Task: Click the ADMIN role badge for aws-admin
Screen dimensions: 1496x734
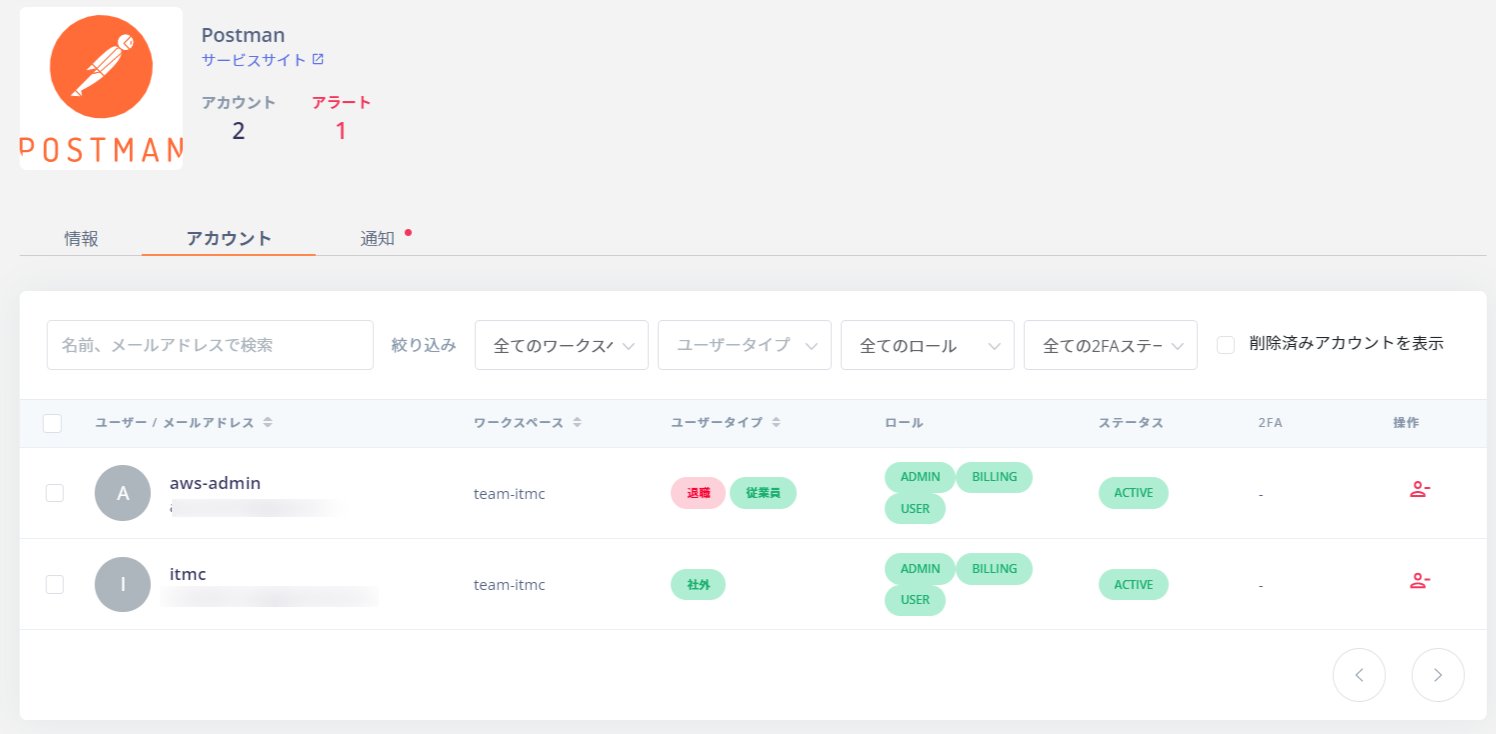Action: click(x=920, y=477)
